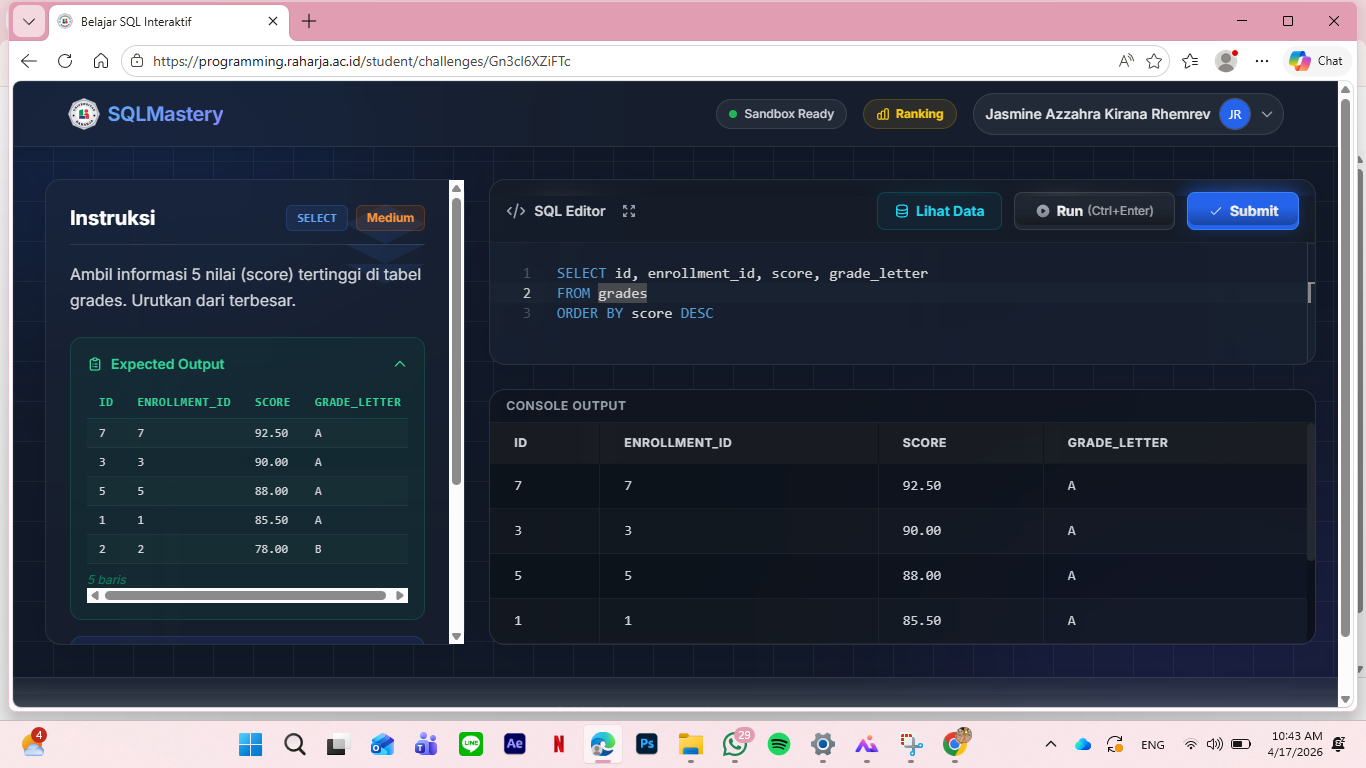
Task: Expand the SQL Editor to fullscreen
Action: pyautogui.click(x=629, y=211)
